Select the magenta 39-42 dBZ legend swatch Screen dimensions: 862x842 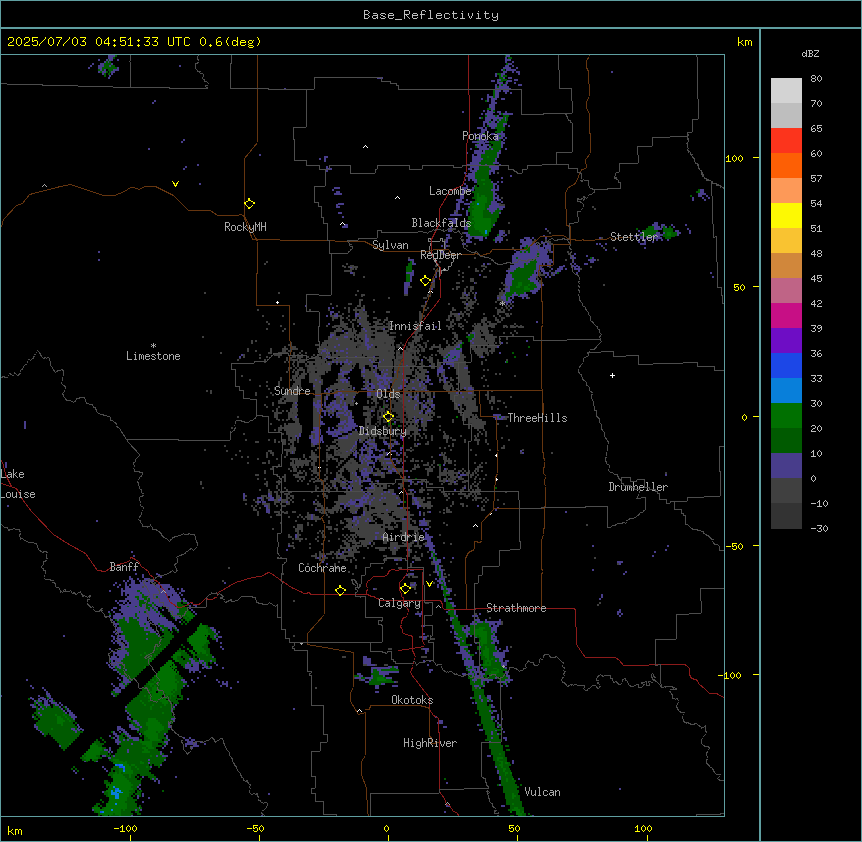(786, 315)
